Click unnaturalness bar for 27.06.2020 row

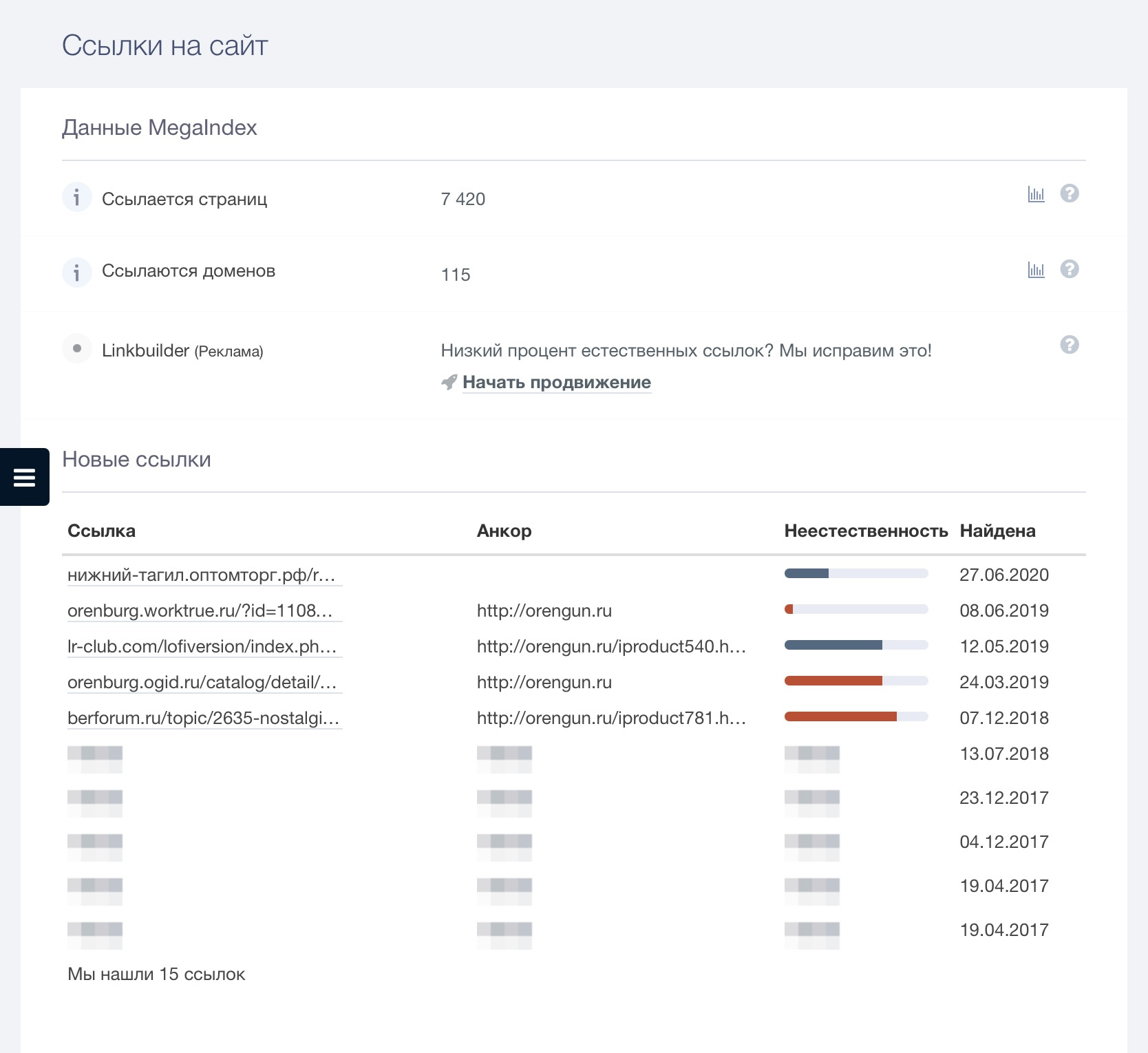click(x=856, y=573)
